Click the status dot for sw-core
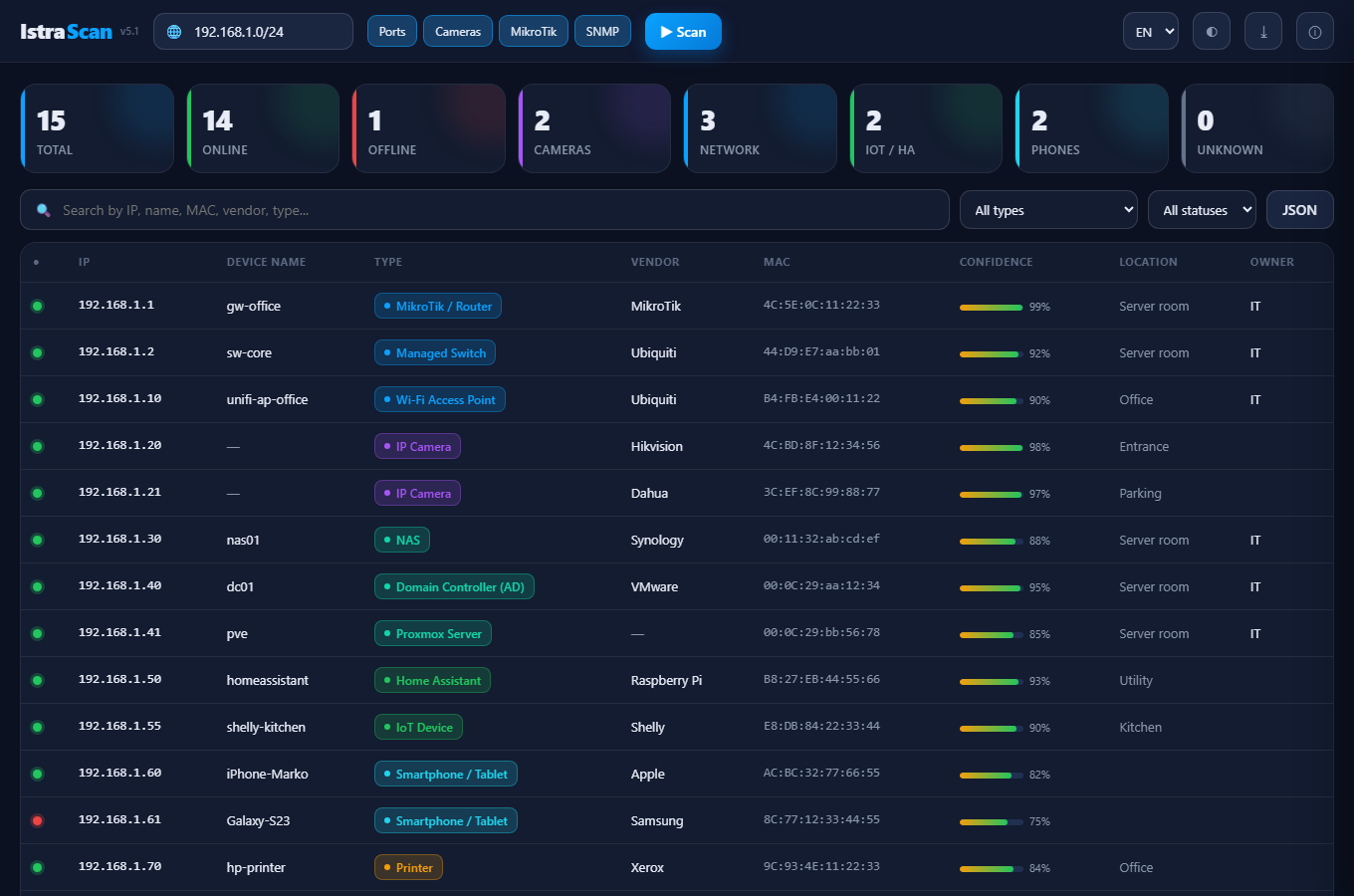Image resolution: width=1354 pixels, height=896 pixels. tap(38, 353)
